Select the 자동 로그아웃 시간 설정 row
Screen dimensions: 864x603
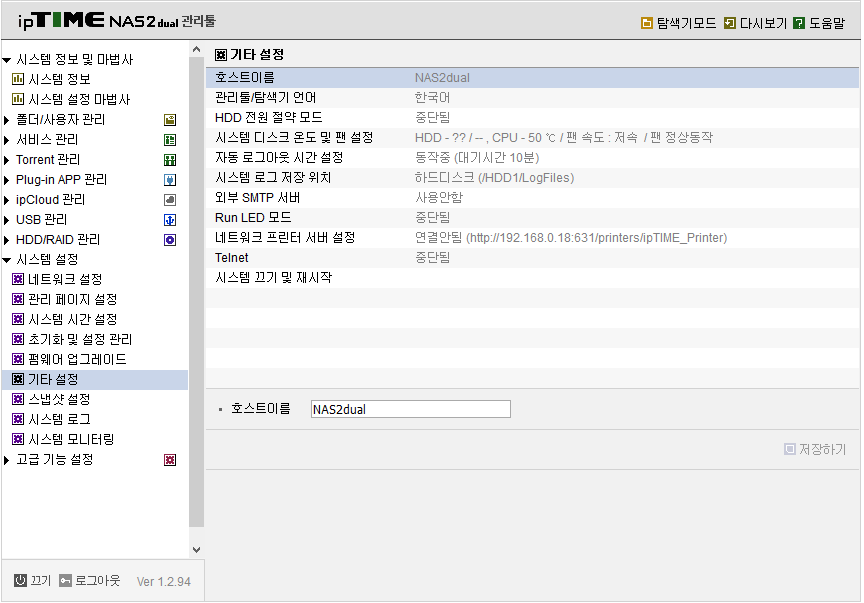pyautogui.click(x=532, y=158)
